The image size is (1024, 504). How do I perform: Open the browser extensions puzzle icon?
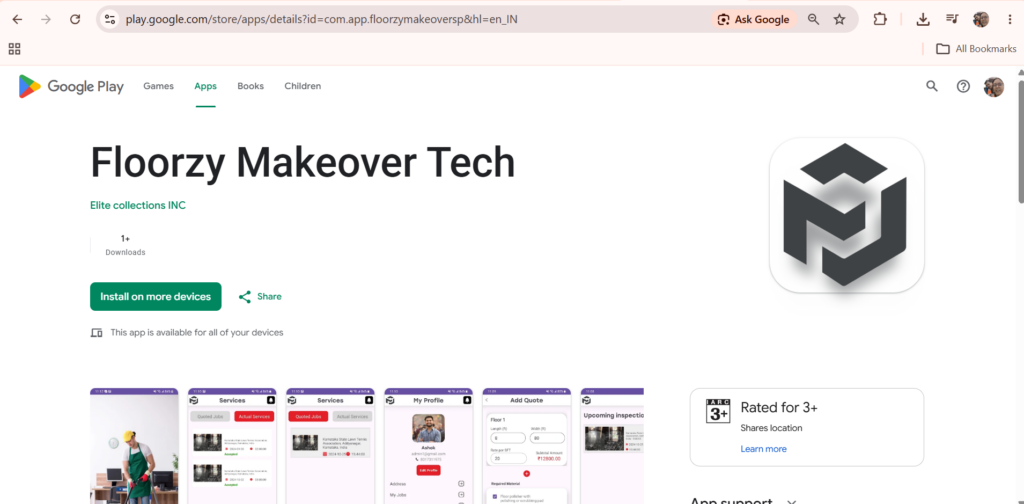(880, 20)
